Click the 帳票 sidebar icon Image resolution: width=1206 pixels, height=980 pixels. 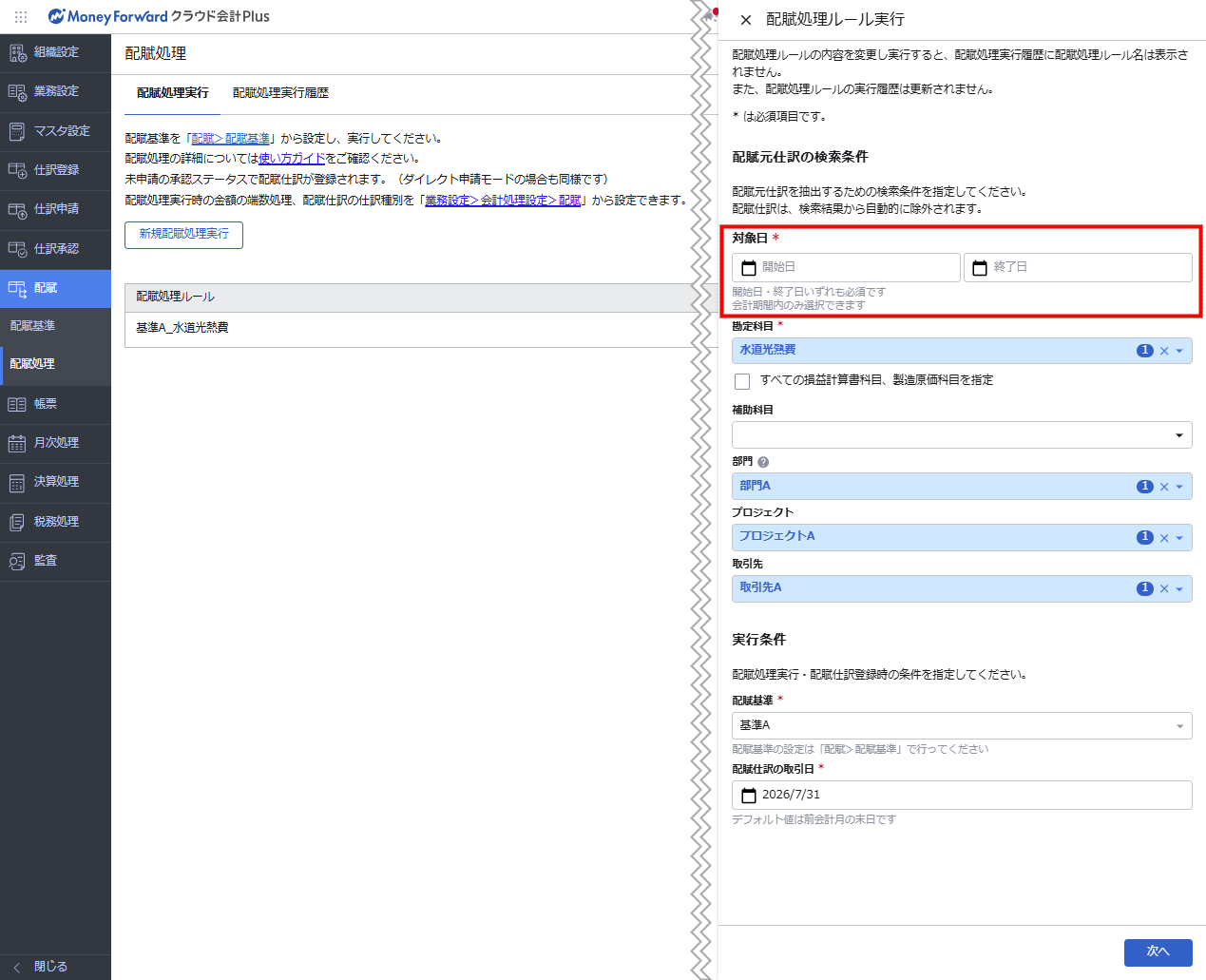click(x=17, y=404)
